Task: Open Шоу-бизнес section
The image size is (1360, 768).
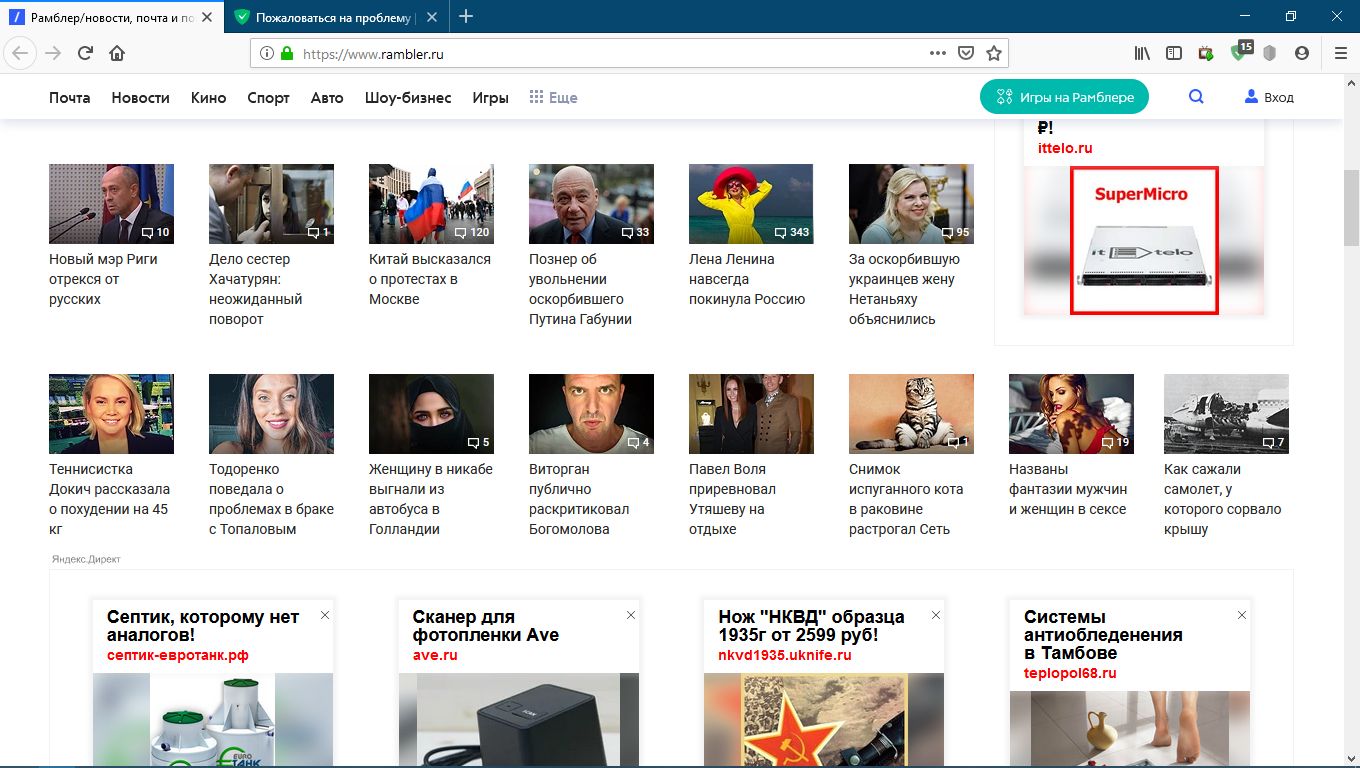Action: (x=408, y=97)
